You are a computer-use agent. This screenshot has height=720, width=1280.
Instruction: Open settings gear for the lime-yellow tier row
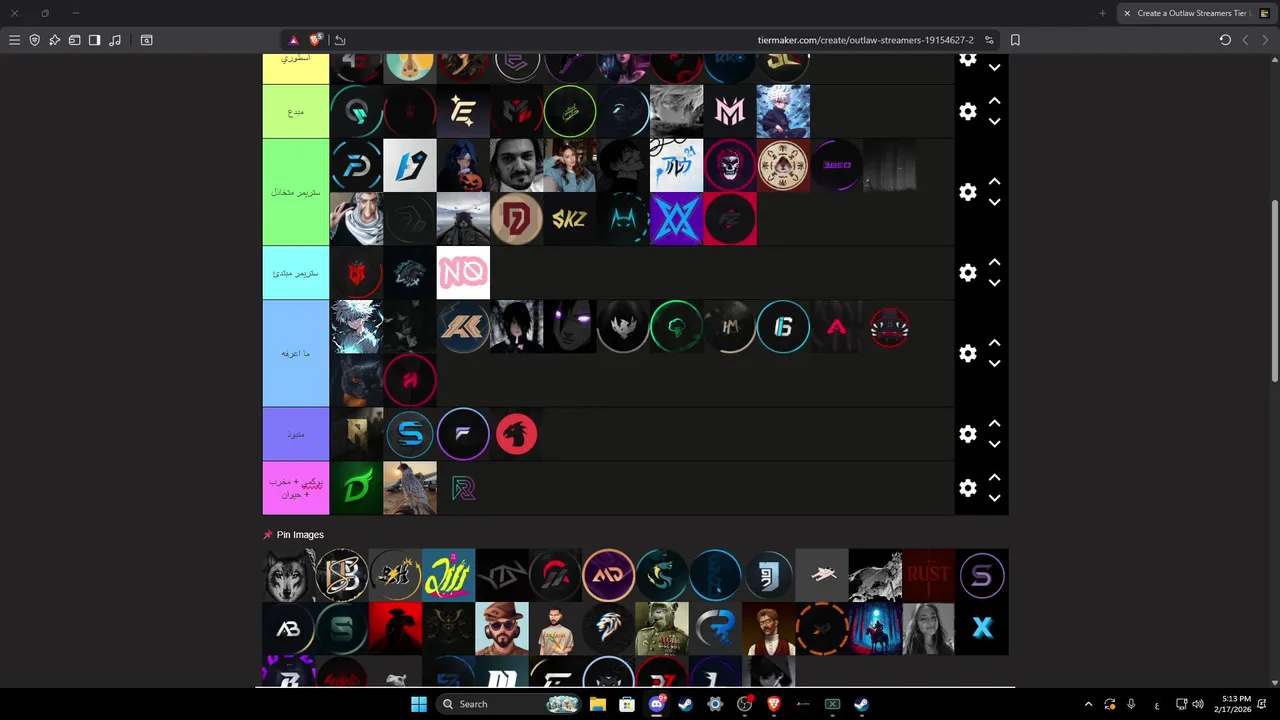tap(967, 111)
